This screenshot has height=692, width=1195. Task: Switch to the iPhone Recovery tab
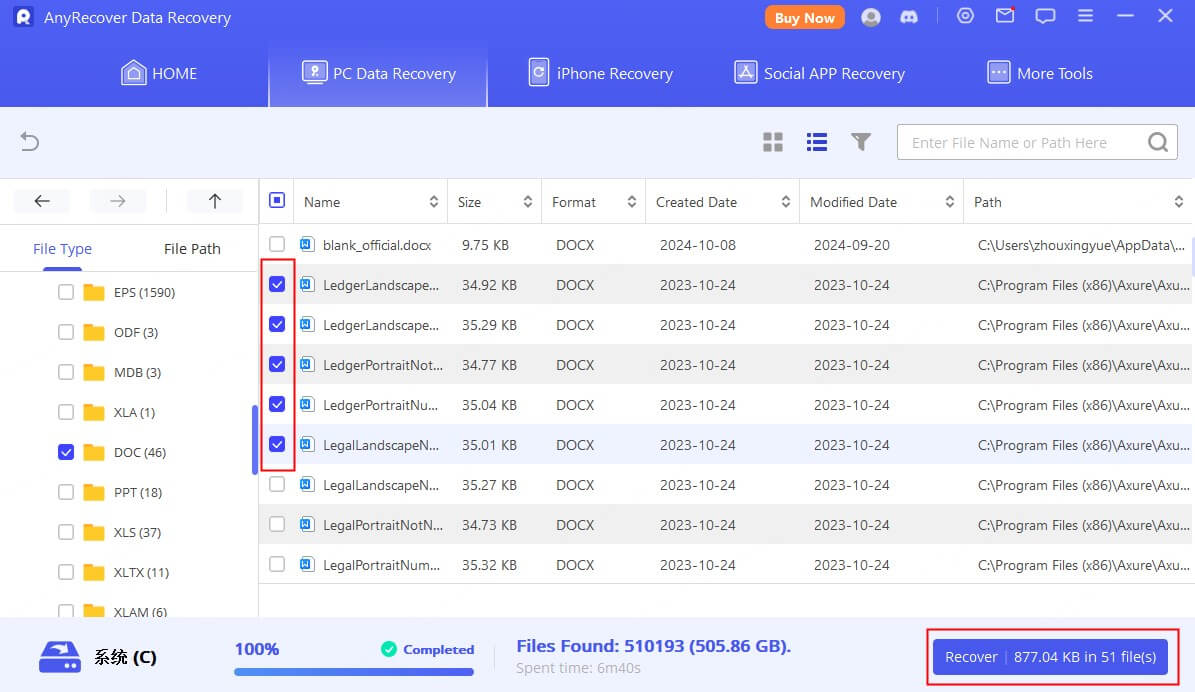[600, 72]
